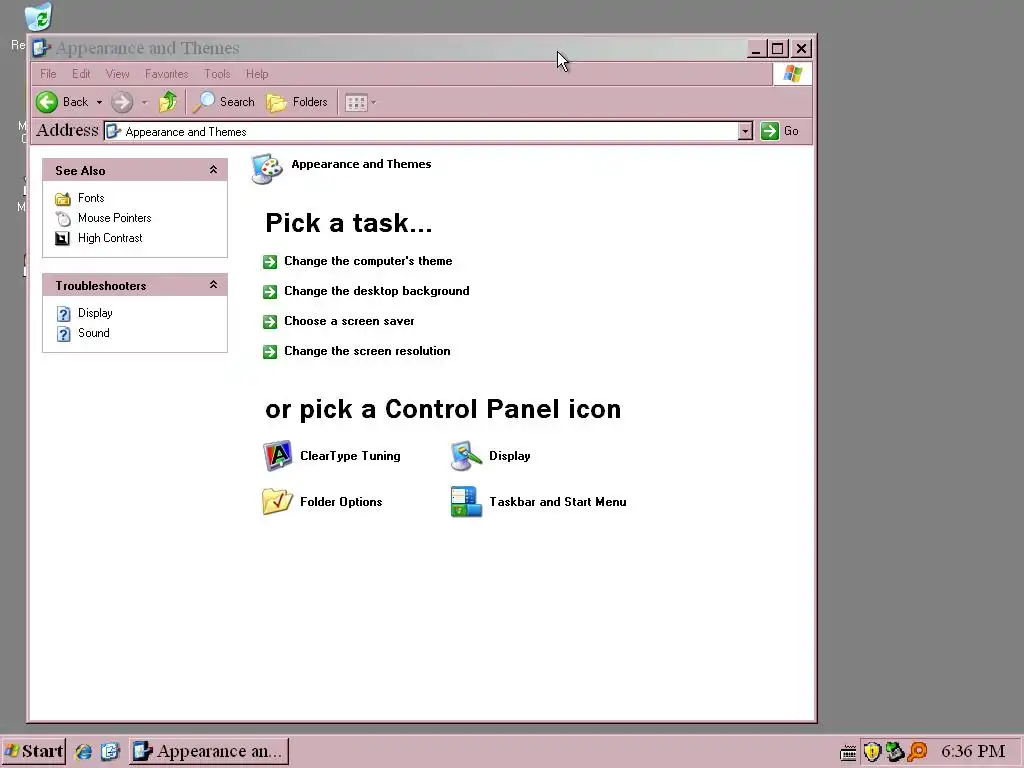Collapse the Troubleshooters panel
The width and height of the screenshot is (1024, 768).
pyautogui.click(x=213, y=285)
